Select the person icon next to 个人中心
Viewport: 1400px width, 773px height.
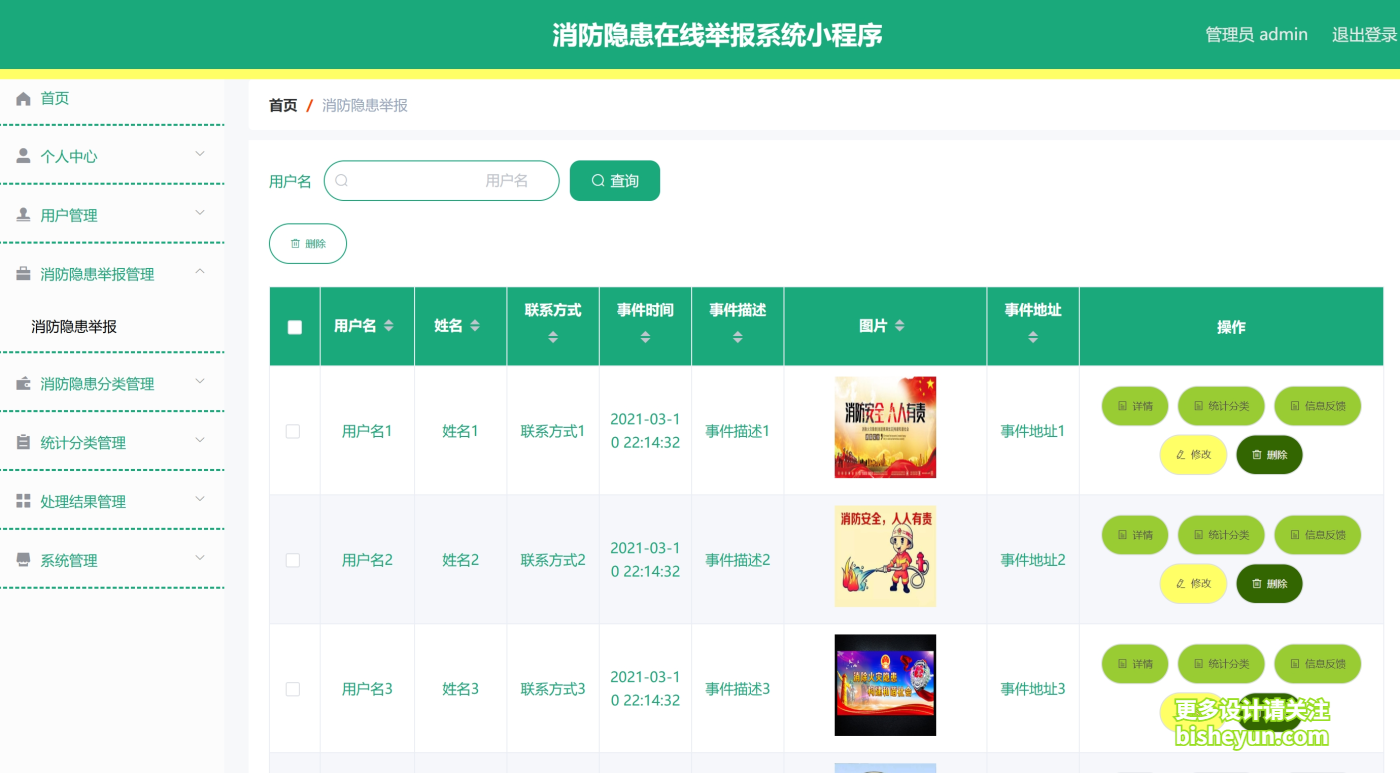(23, 156)
